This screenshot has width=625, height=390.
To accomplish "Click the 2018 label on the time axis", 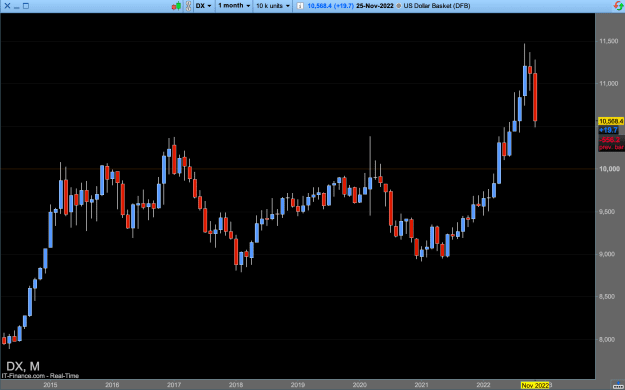I will [236, 385].
